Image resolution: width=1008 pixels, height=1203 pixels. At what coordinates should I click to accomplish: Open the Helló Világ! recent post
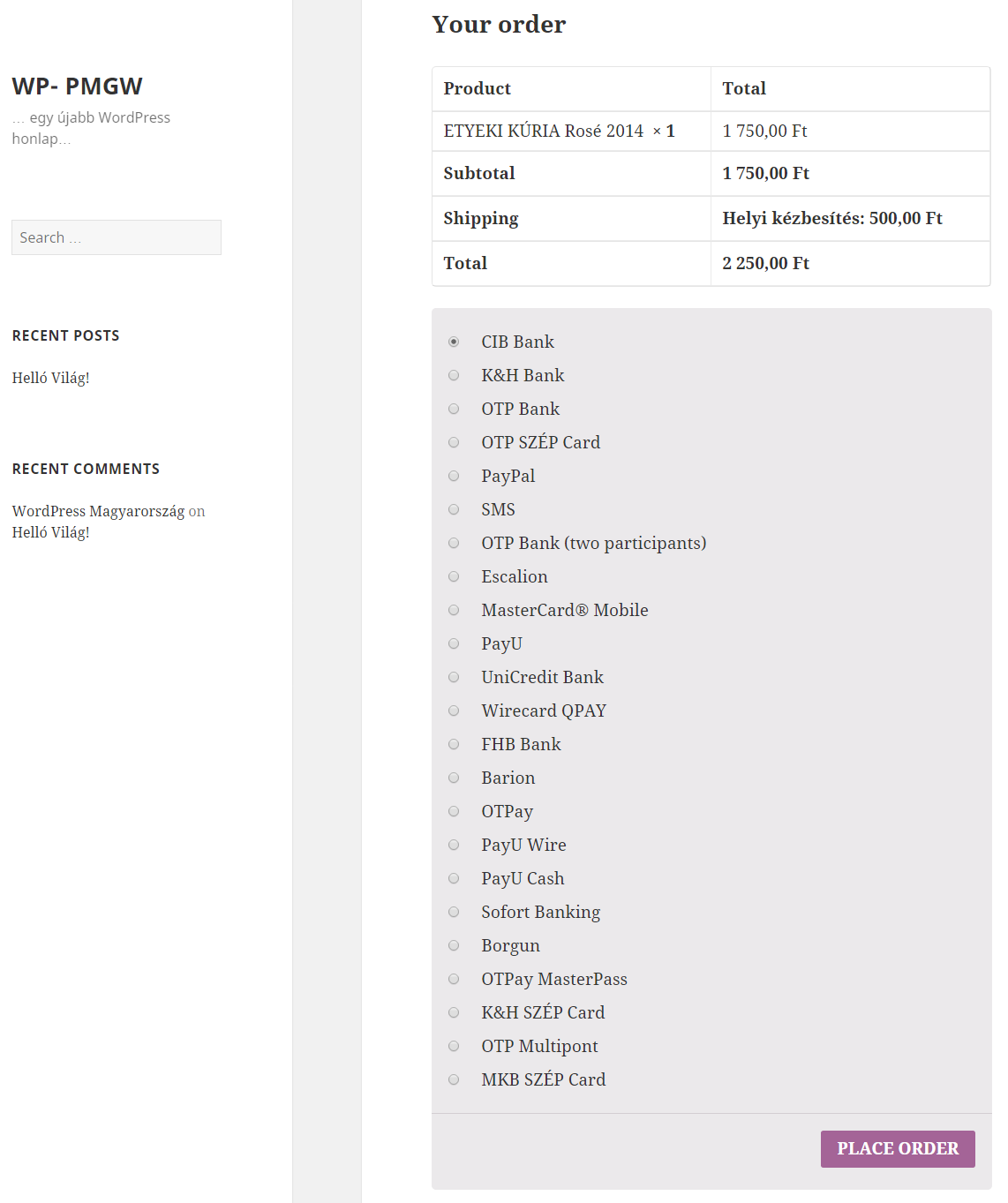click(x=51, y=378)
